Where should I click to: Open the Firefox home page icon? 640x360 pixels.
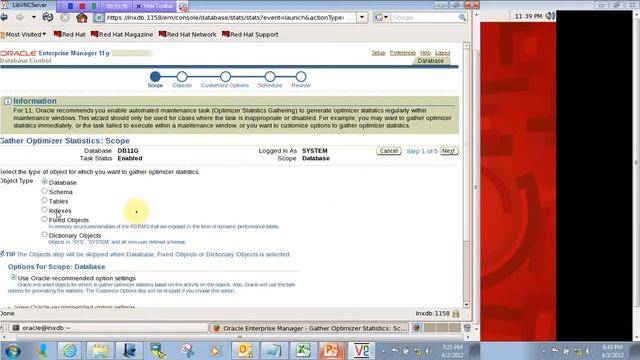click(82, 18)
